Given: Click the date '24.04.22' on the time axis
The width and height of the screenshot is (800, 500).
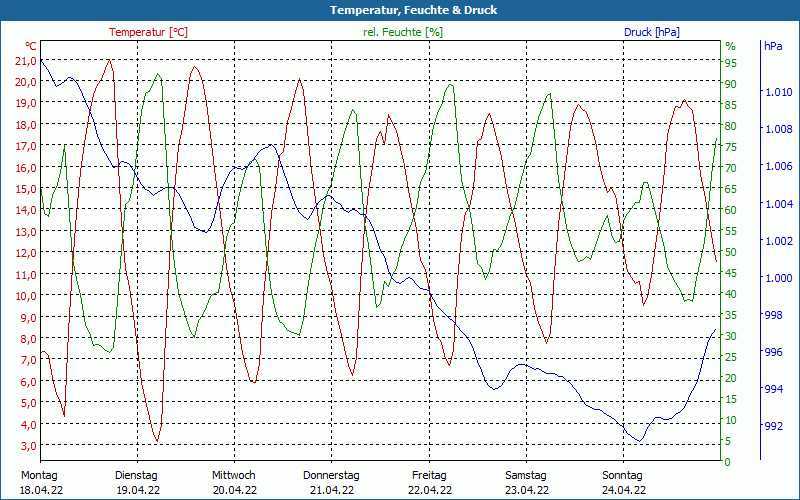Looking at the screenshot, I should point(623,490).
